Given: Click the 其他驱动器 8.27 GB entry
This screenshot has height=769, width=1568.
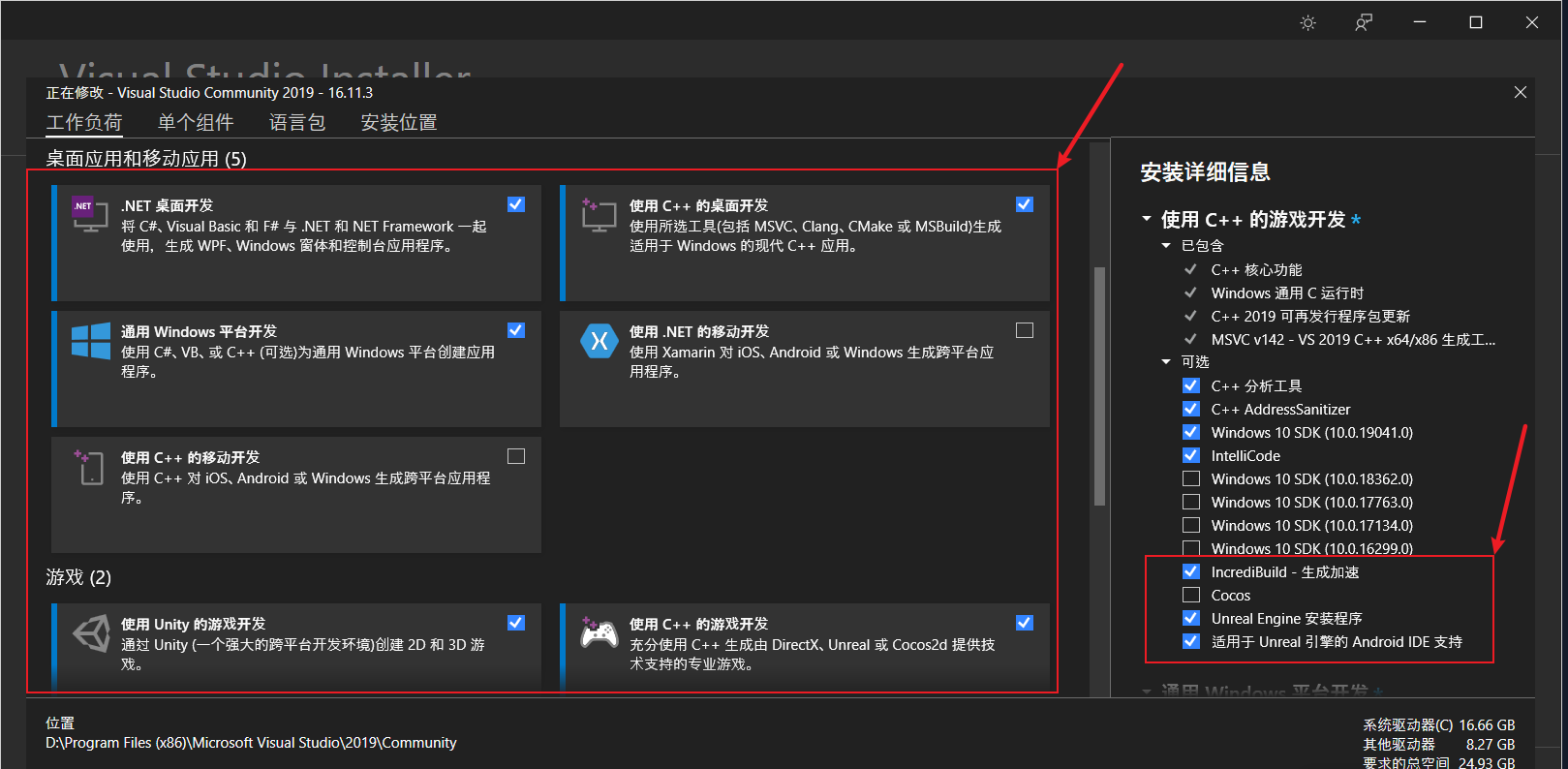Looking at the screenshot, I should pos(1439,744).
